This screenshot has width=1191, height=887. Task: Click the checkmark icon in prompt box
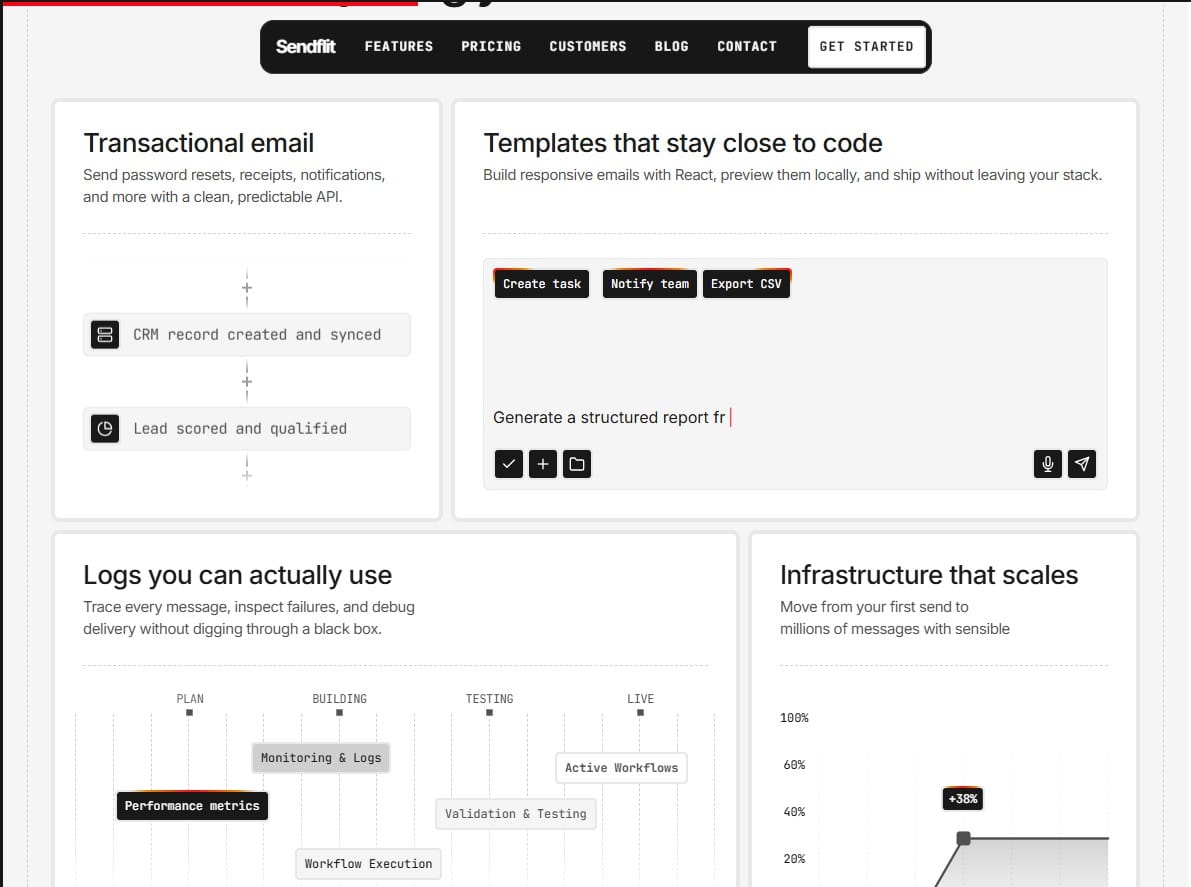509,464
